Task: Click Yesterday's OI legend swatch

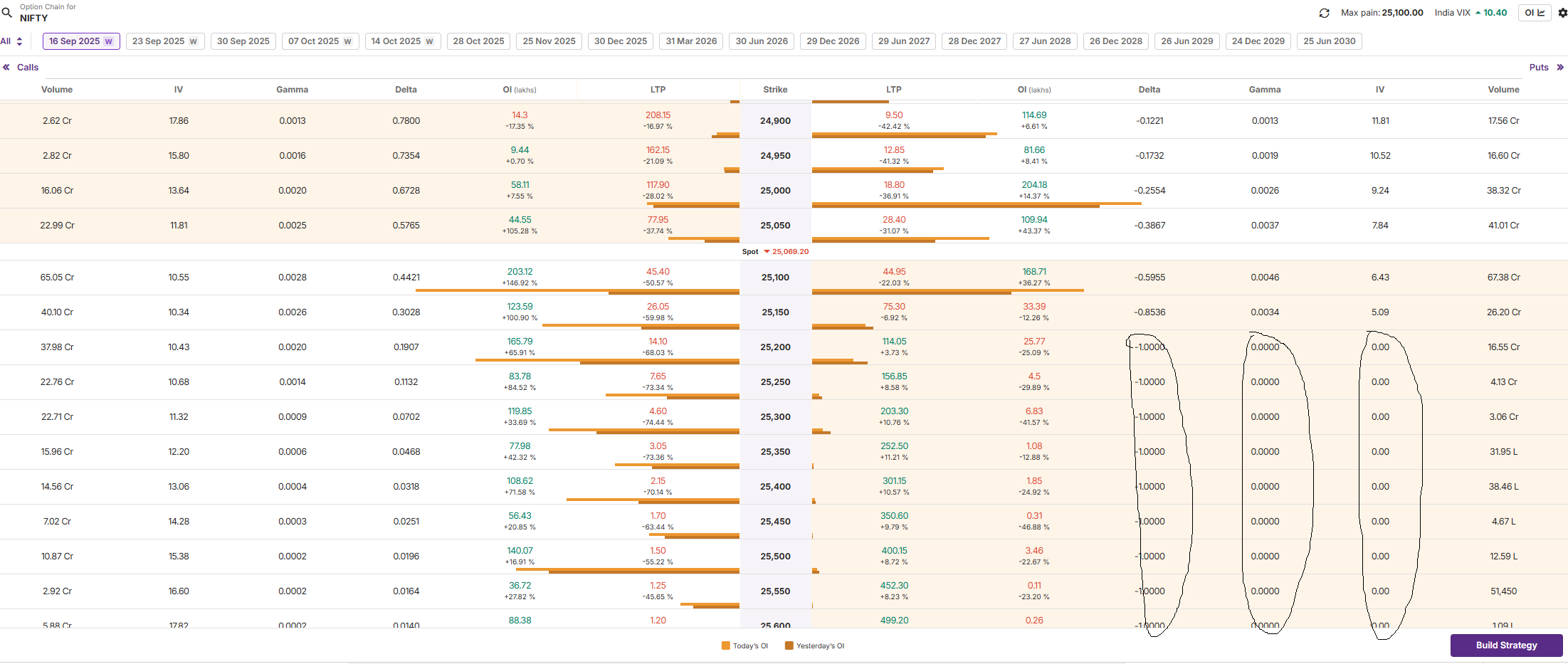Action: point(789,646)
